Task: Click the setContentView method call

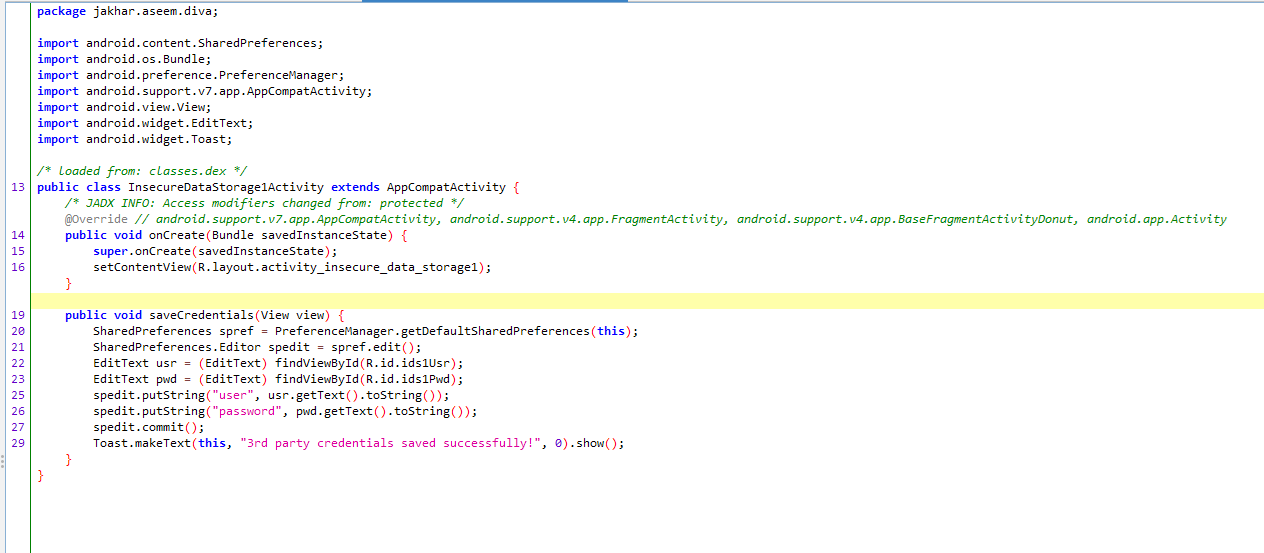Action: click(142, 267)
